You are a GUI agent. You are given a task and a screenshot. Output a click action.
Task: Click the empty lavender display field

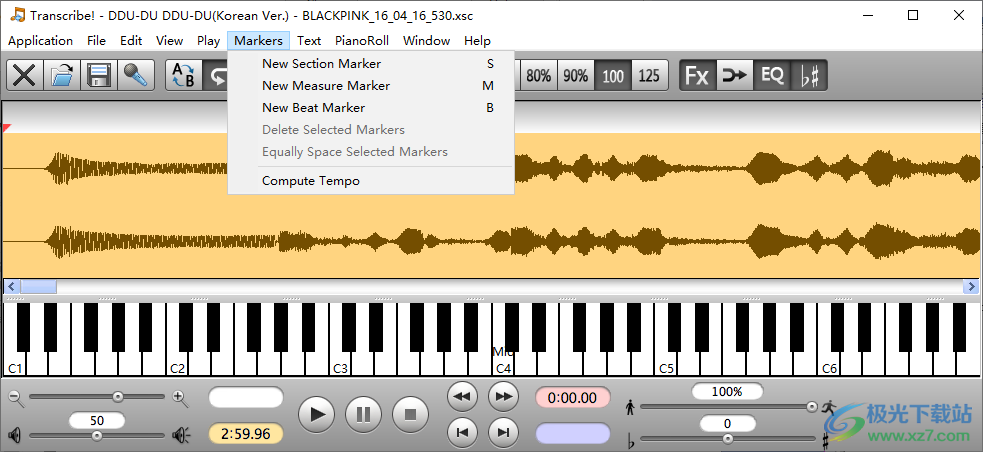click(572, 434)
